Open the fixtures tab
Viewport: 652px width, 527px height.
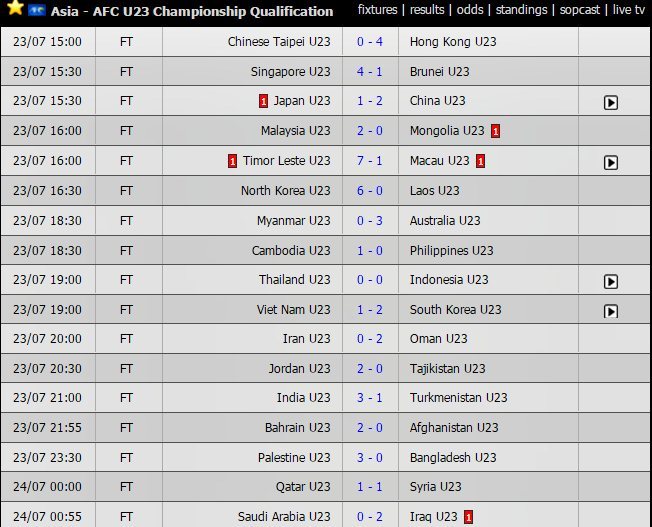tap(379, 10)
